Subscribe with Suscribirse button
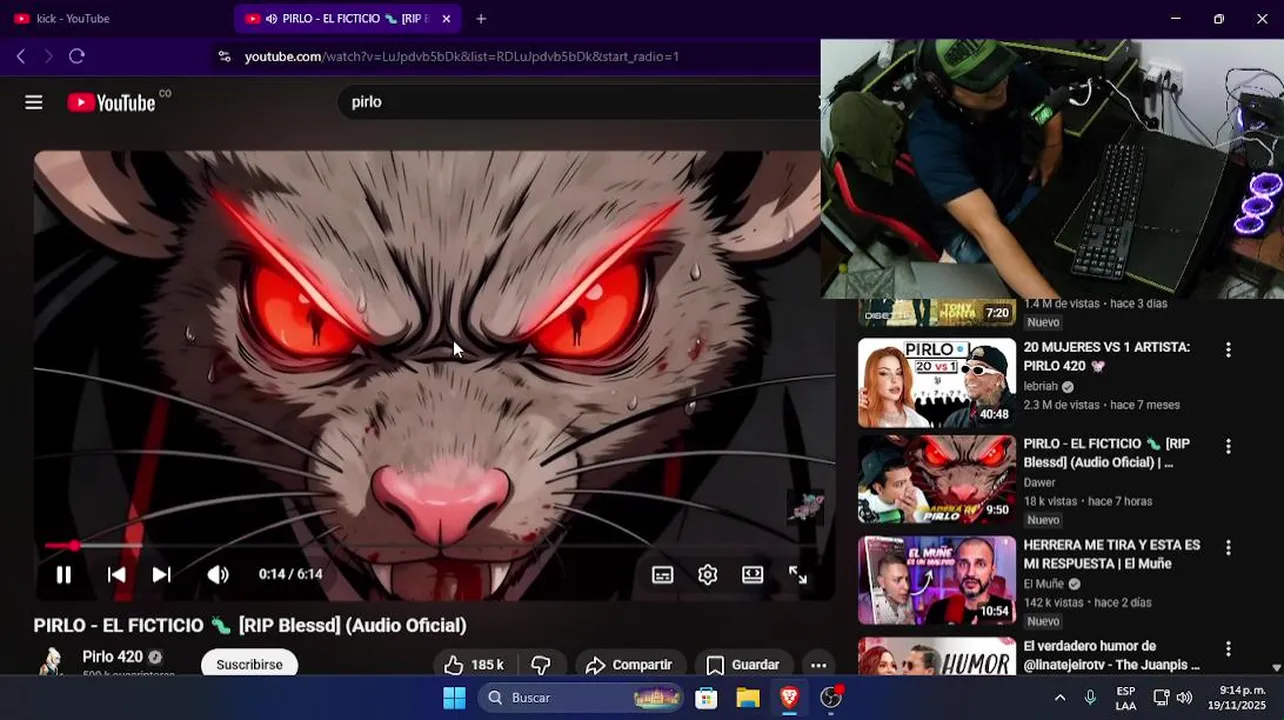 [249, 665]
